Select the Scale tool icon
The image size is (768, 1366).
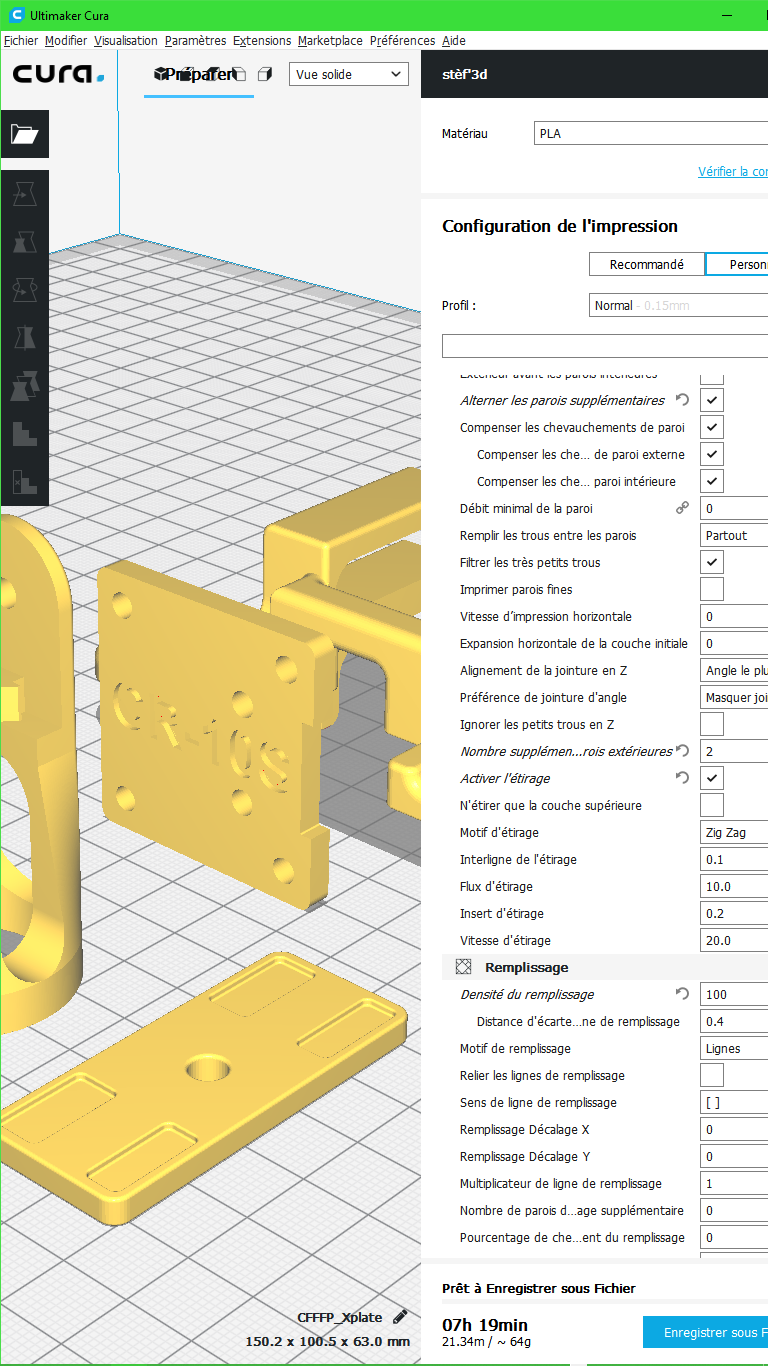click(24, 241)
